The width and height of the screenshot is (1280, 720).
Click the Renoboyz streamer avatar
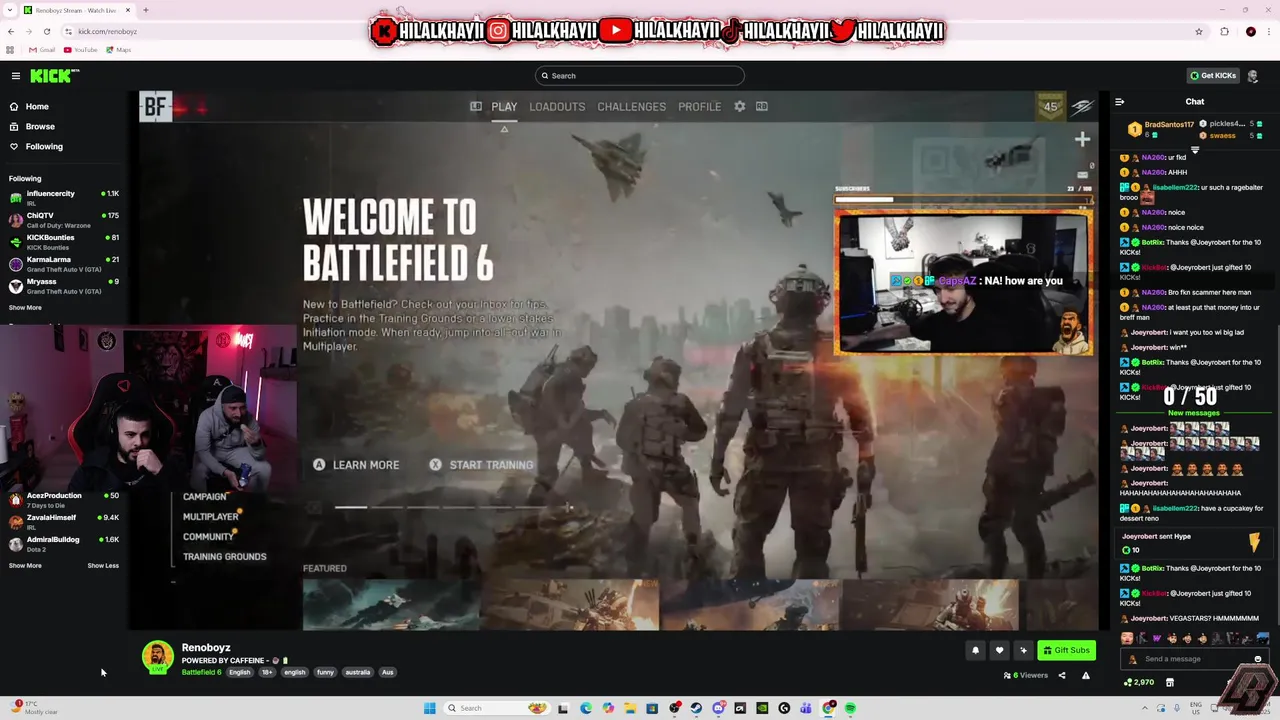[x=157, y=657]
